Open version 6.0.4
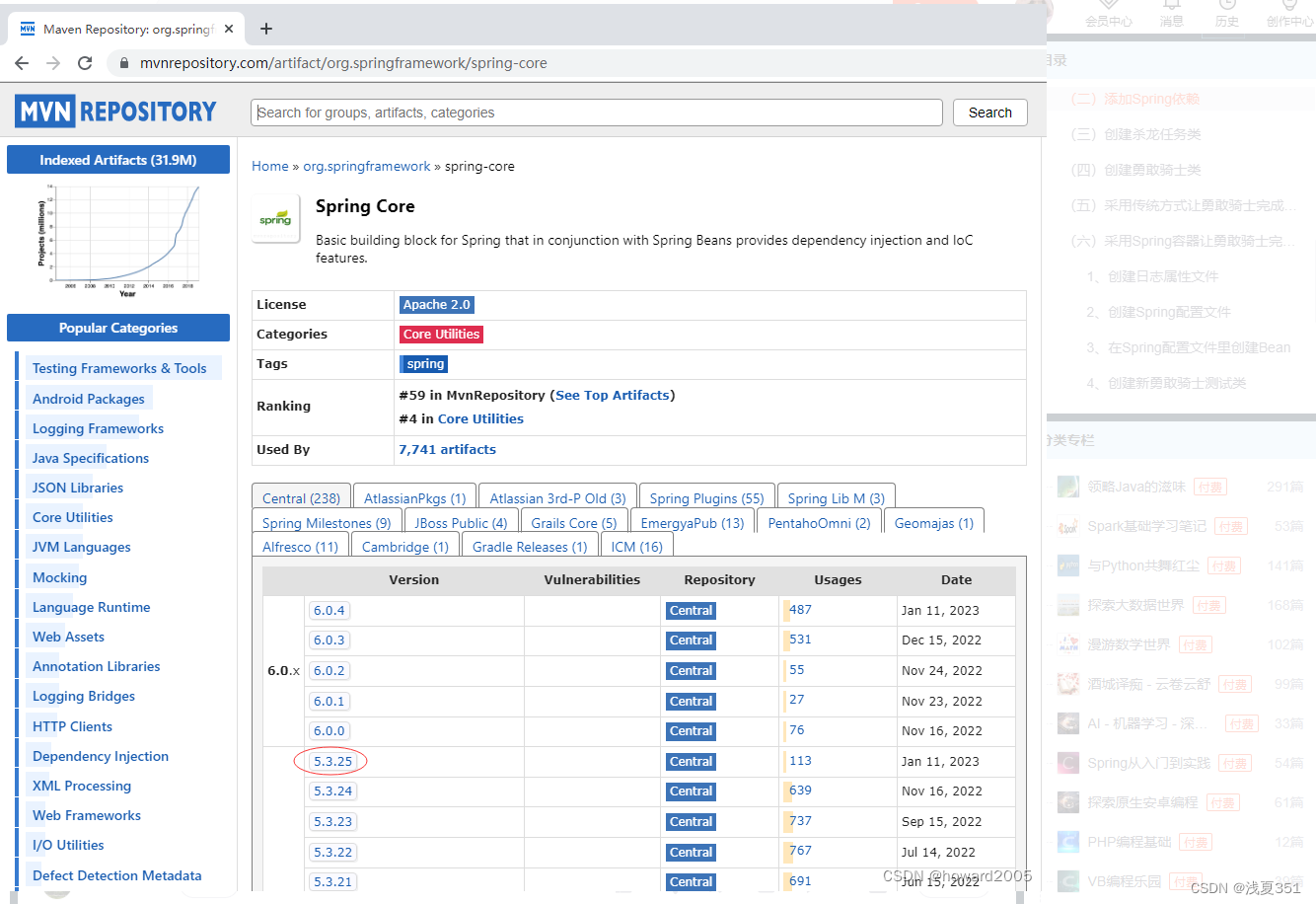The width and height of the screenshot is (1316, 904). pos(329,611)
